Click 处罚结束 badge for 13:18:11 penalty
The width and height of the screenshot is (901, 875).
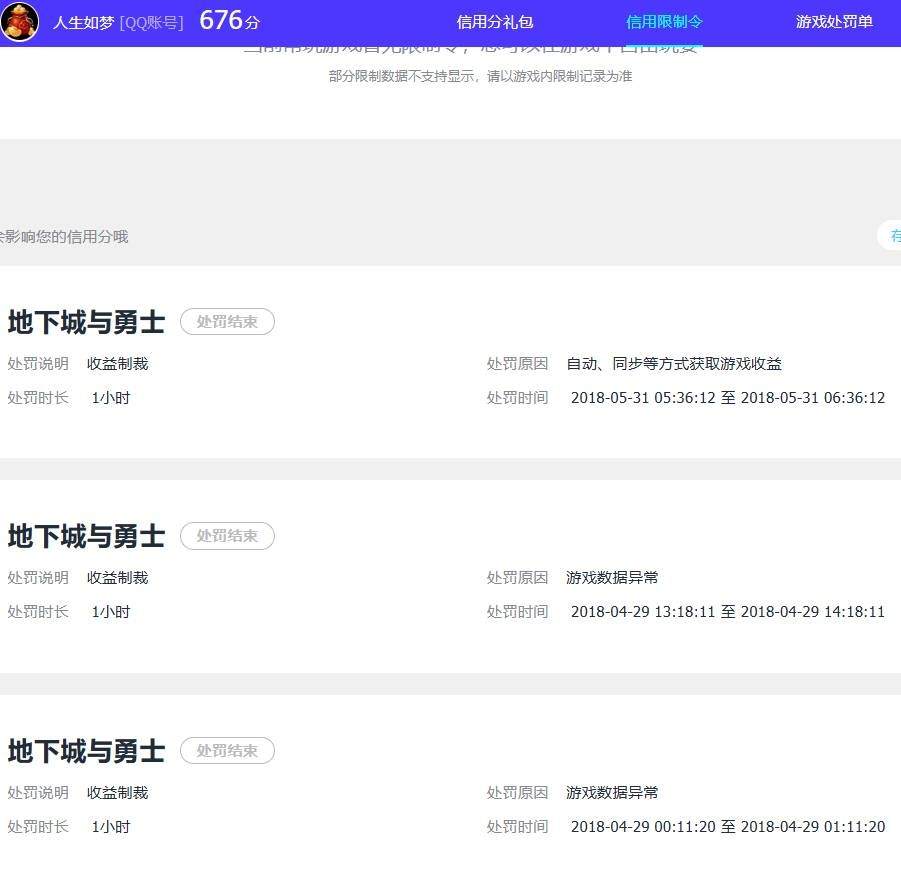[x=228, y=536]
